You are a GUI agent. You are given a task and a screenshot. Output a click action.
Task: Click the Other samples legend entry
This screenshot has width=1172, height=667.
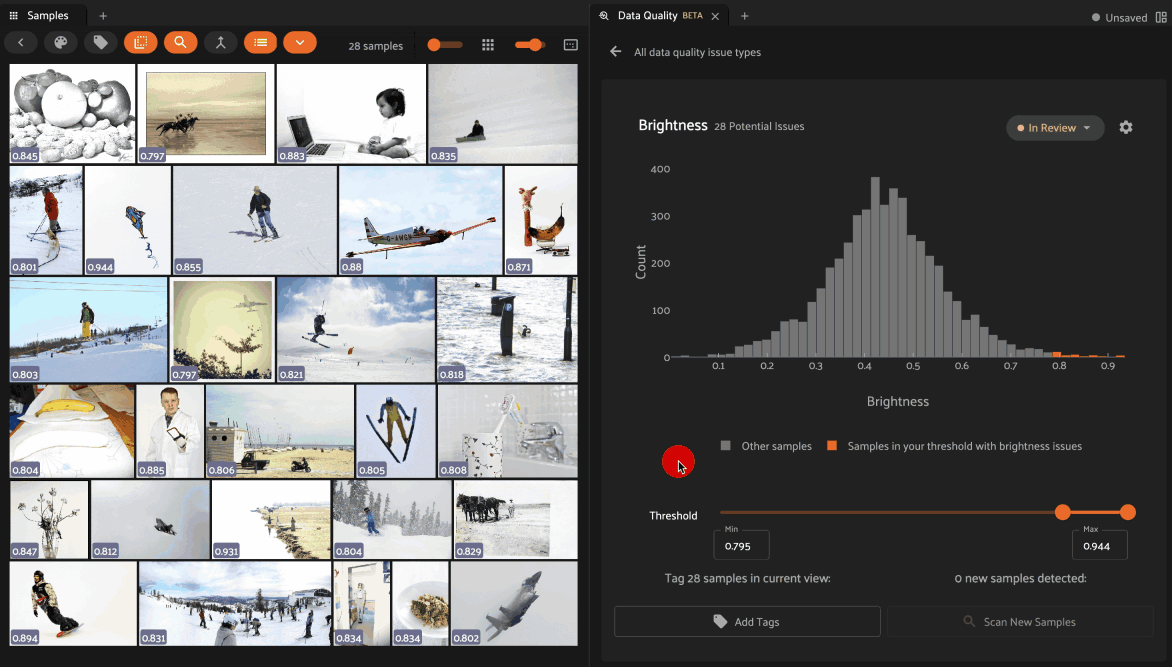click(x=766, y=446)
